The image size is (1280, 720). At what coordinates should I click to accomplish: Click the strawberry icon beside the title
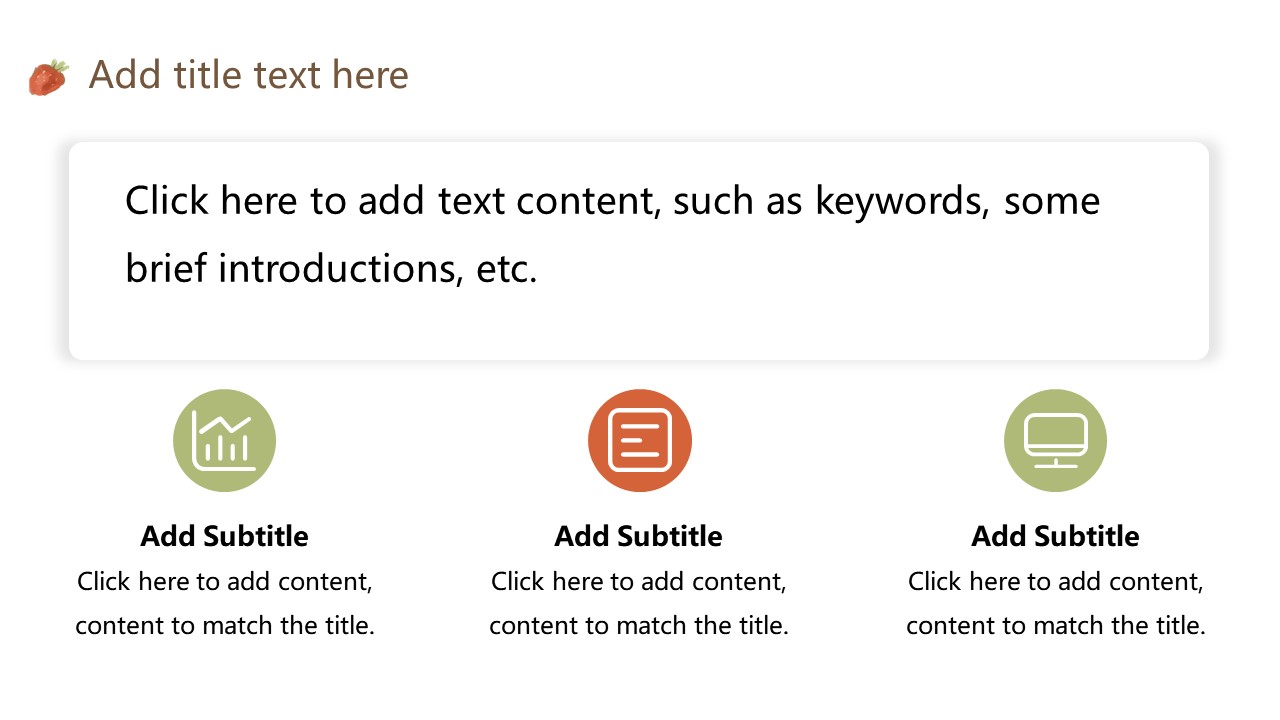[48, 77]
